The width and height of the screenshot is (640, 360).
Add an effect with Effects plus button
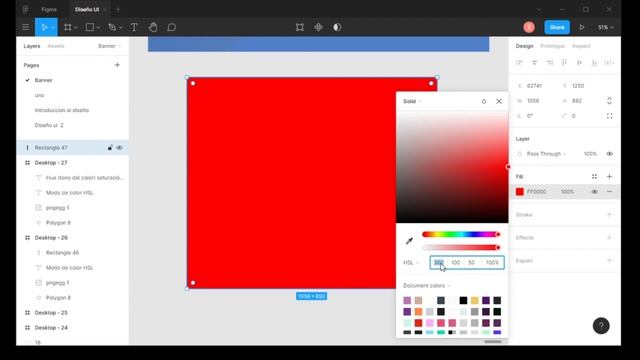[609, 237]
